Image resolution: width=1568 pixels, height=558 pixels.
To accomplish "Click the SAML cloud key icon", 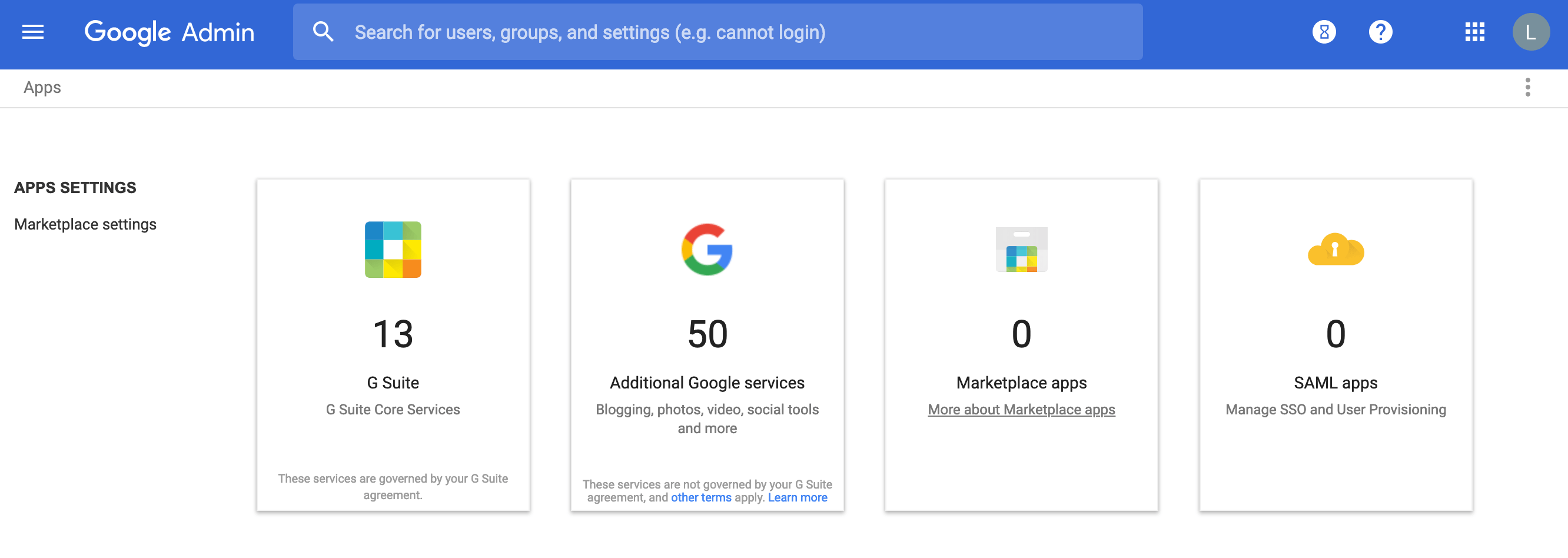I will click(x=1335, y=250).
